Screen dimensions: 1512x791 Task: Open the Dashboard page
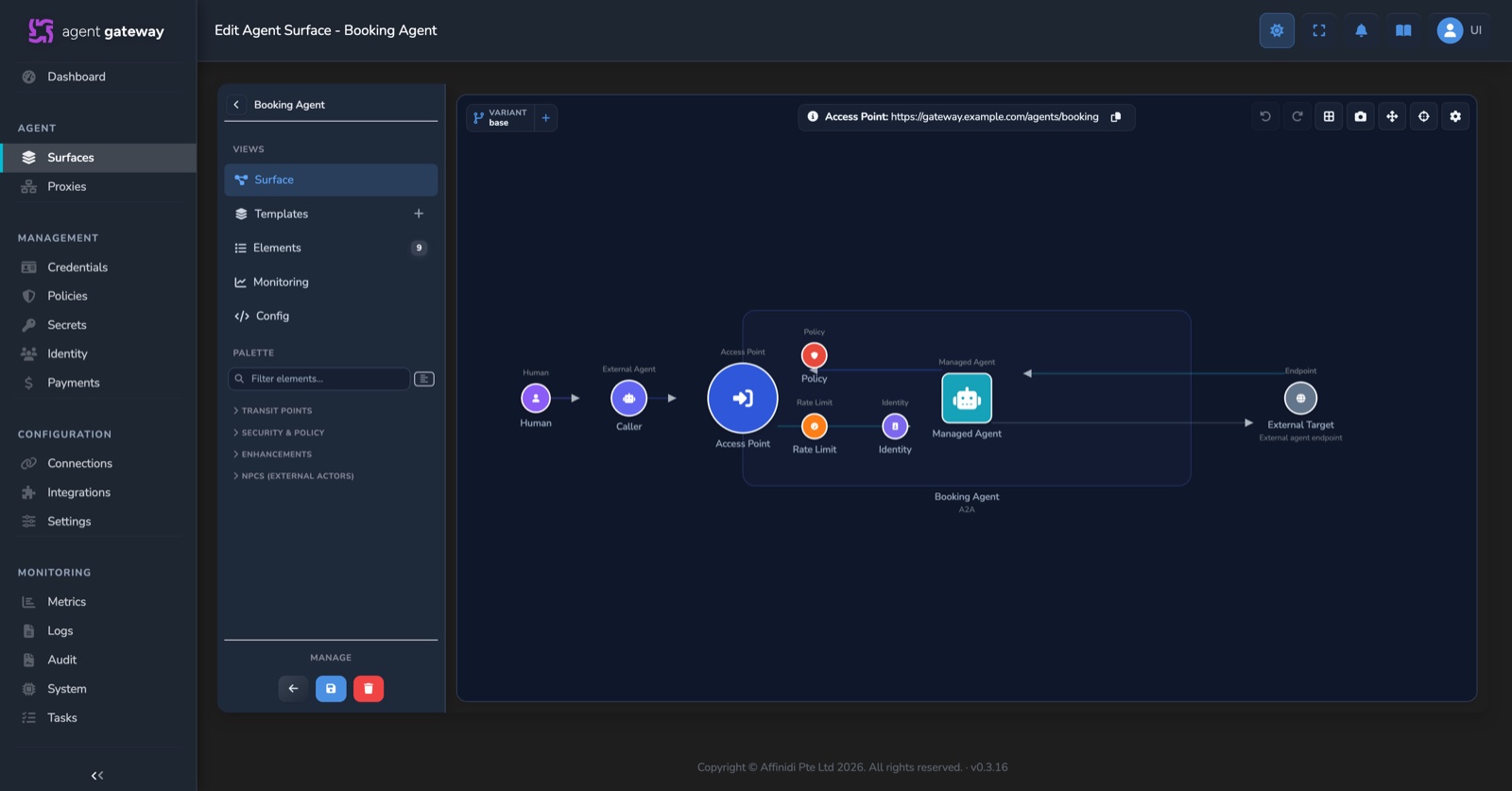(76, 77)
